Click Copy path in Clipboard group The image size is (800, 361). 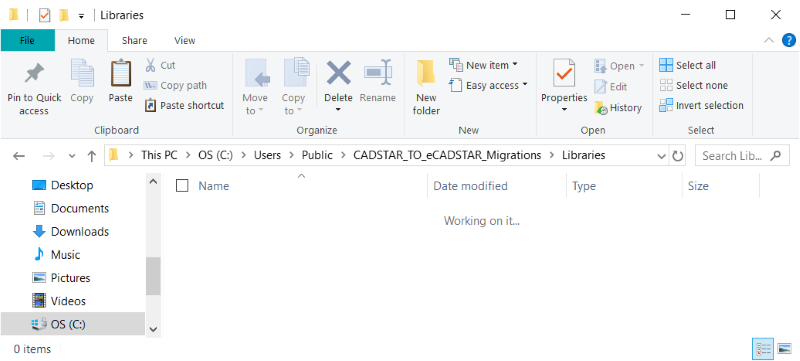[x=176, y=85]
